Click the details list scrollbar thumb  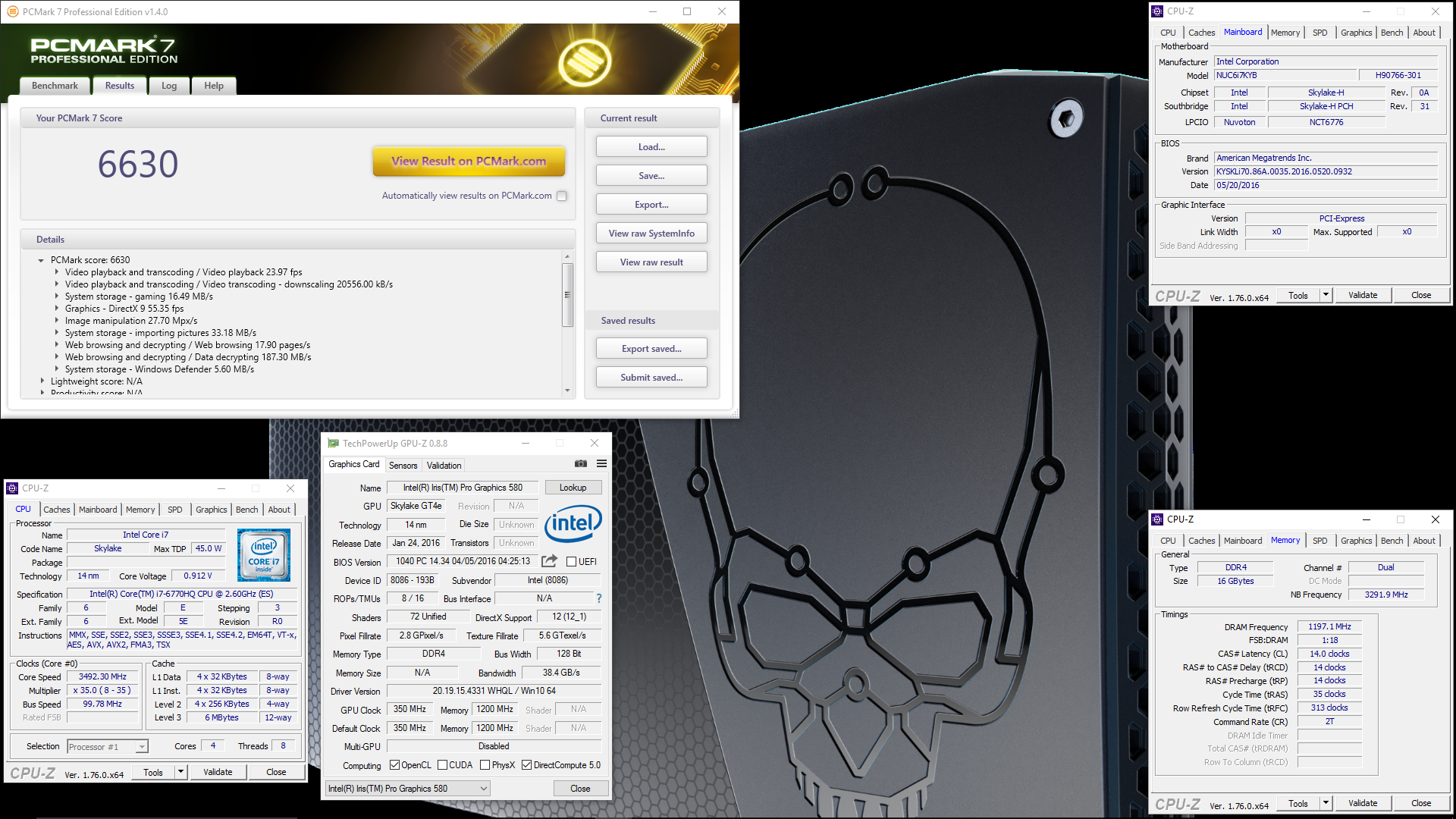tap(567, 295)
